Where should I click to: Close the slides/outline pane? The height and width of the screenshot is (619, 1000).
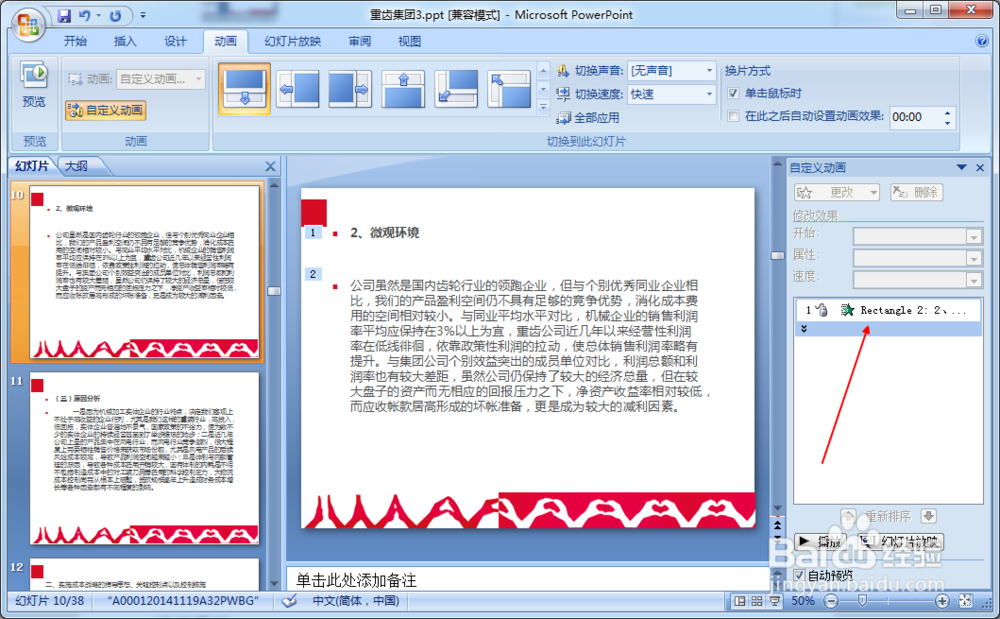pyautogui.click(x=270, y=166)
